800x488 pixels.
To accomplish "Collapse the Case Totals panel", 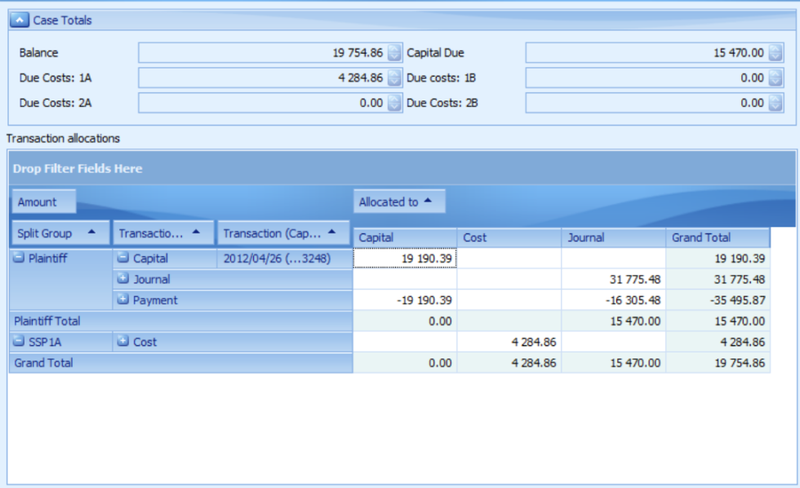I will pyautogui.click(x=19, y=20).
